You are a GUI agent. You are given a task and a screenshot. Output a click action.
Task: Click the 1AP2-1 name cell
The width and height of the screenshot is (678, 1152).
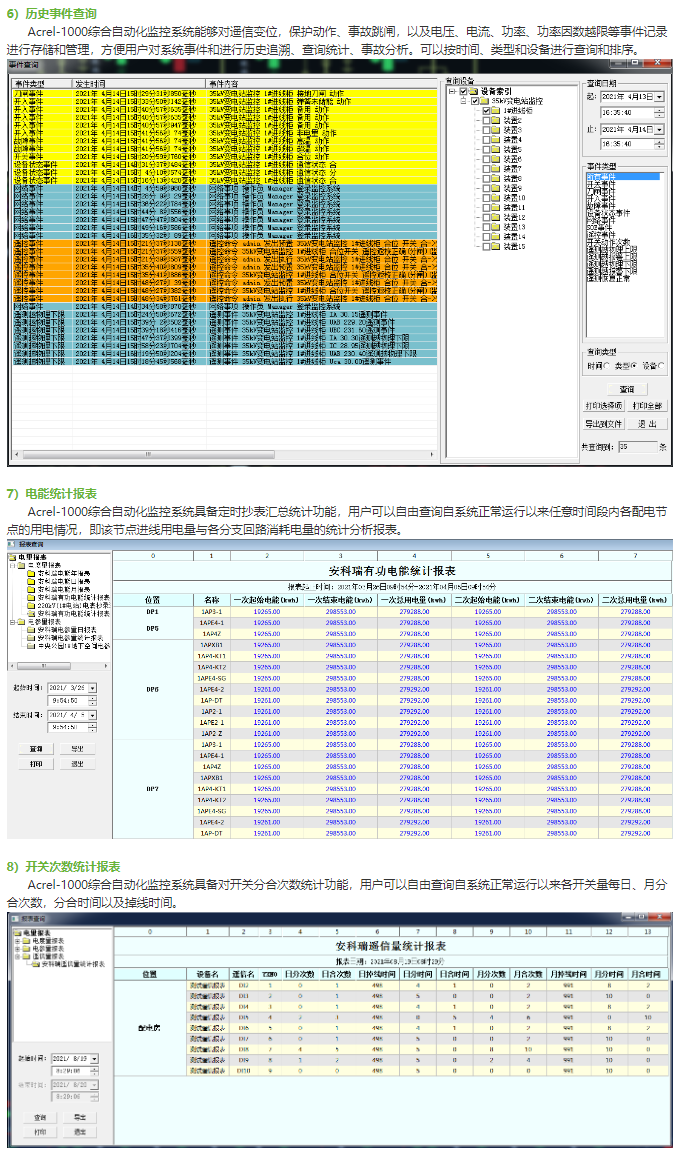tap(212, 711)
